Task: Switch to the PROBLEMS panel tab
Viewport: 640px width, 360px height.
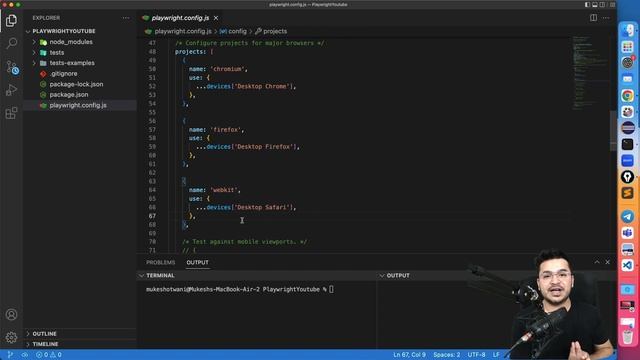Action: click(160, 262)
